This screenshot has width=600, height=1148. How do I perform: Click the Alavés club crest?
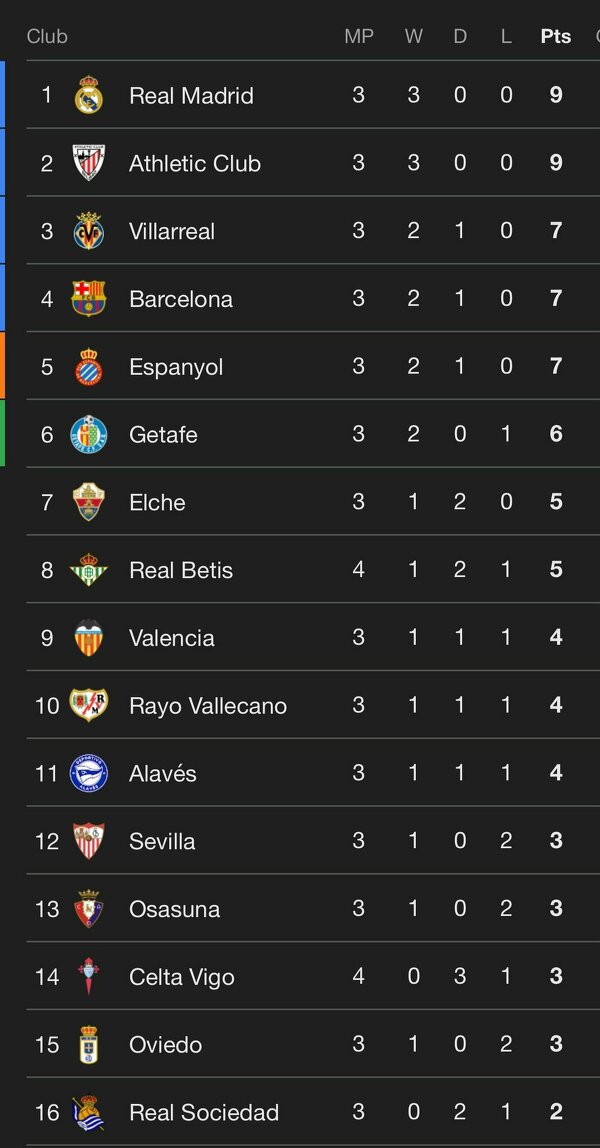(89, 773)
